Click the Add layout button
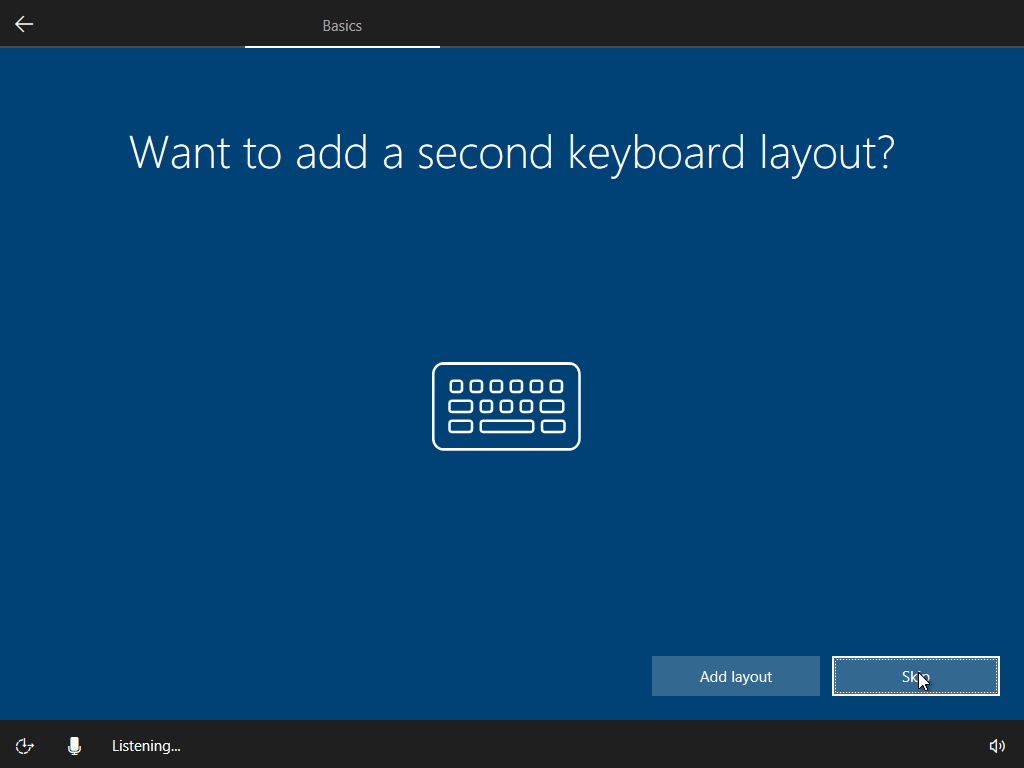 pos(735,676)
